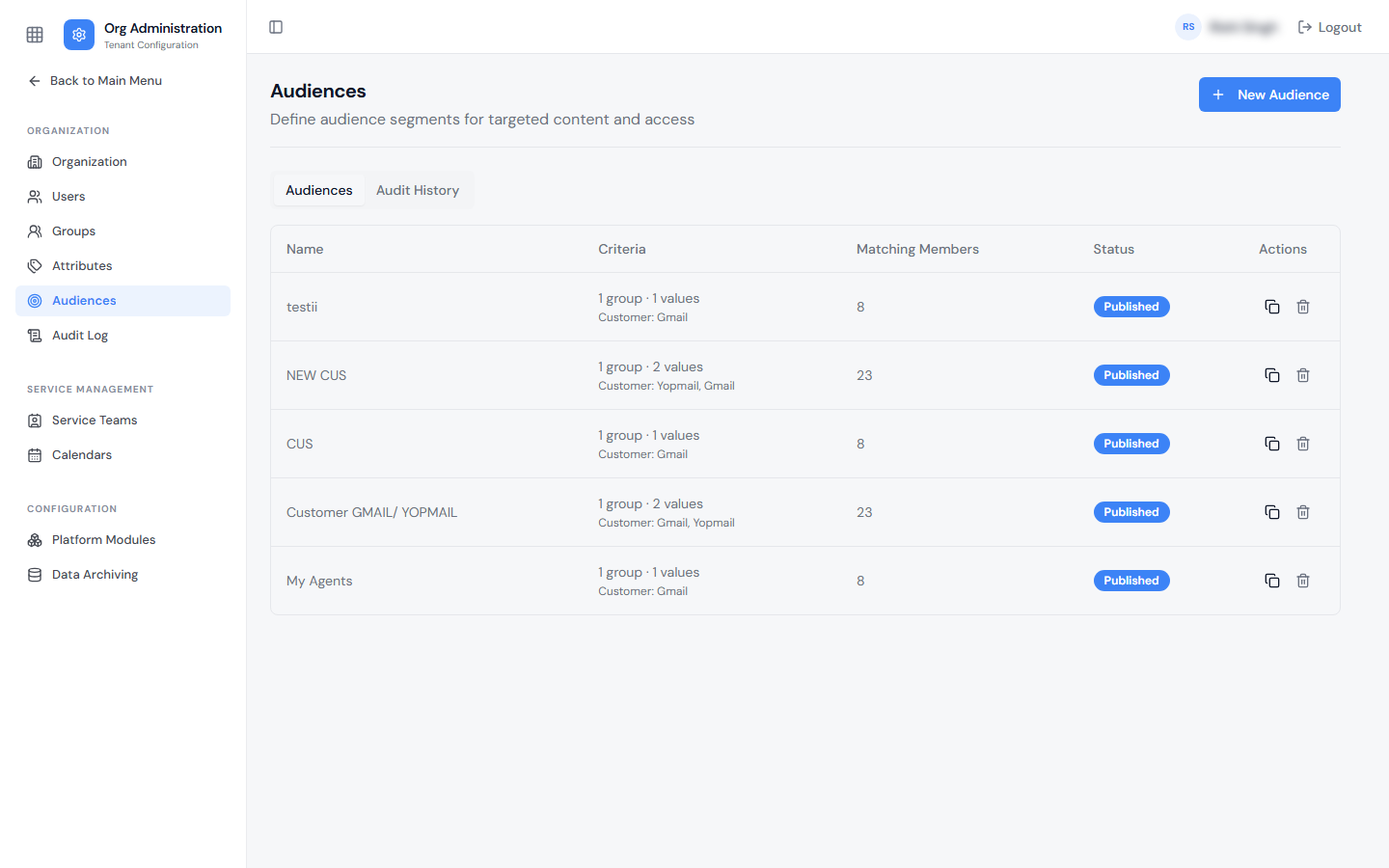This screenshot has height=868, width=1389.
Task: Open the Groups page
Action: (123, 231)
